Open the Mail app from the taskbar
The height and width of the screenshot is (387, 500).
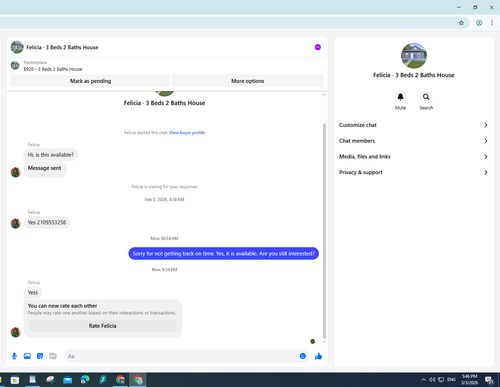[67, 380]
